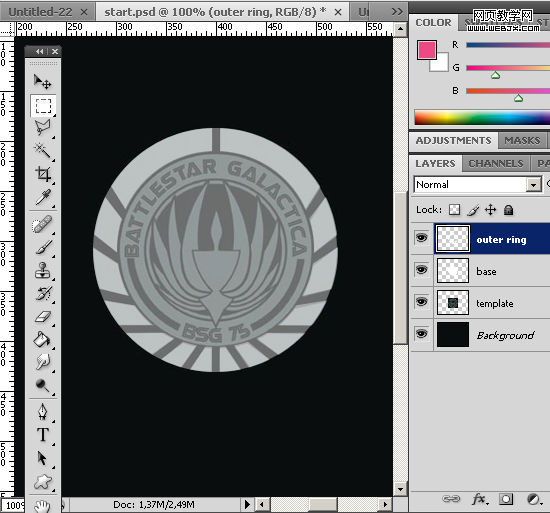Open the layer style fx menu
Screen dimensions: 550x513
point(479,499)
